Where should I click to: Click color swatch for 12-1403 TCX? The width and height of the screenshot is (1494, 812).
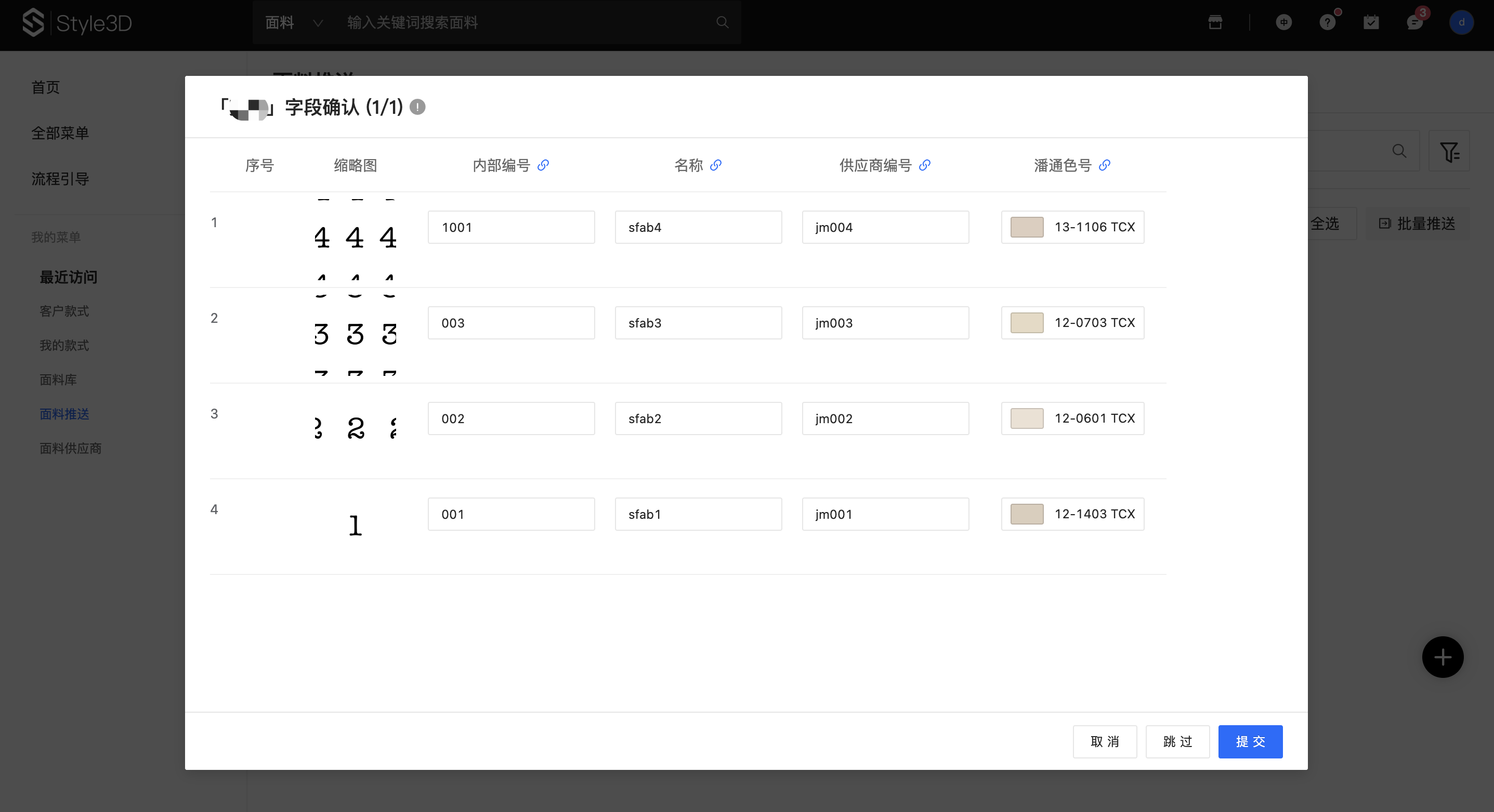[1027, 515]
